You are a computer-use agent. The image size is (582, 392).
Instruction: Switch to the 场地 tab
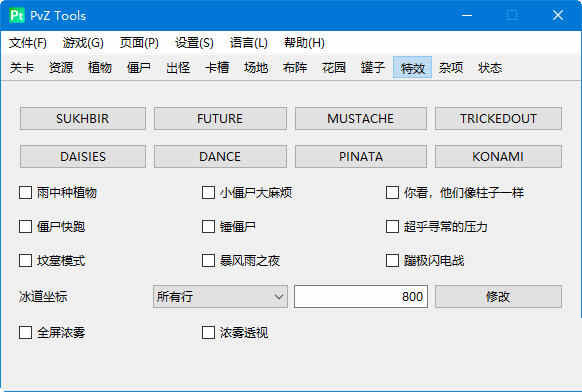tap(256, 68)
